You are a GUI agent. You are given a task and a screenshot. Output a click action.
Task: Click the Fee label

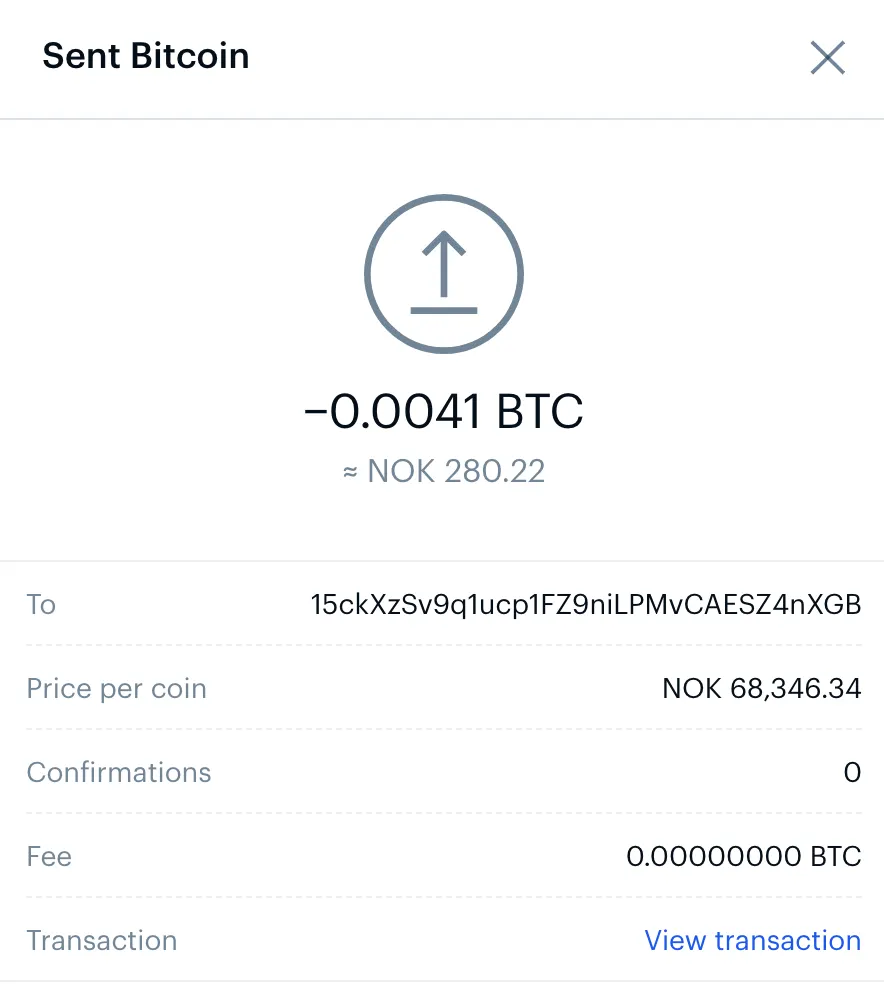click(x=49, y=857)
